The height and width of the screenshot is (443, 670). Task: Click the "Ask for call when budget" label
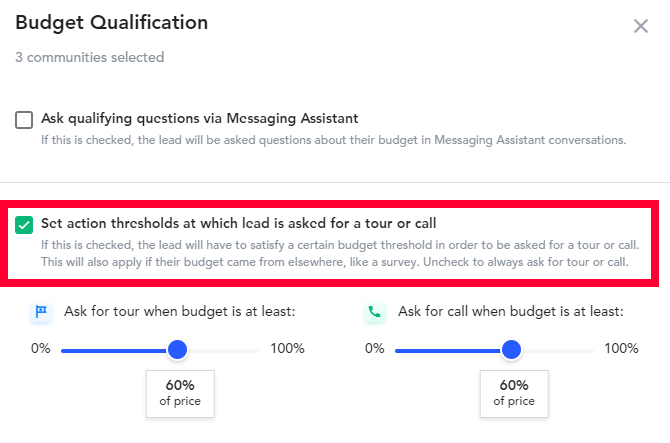(510, 312)
